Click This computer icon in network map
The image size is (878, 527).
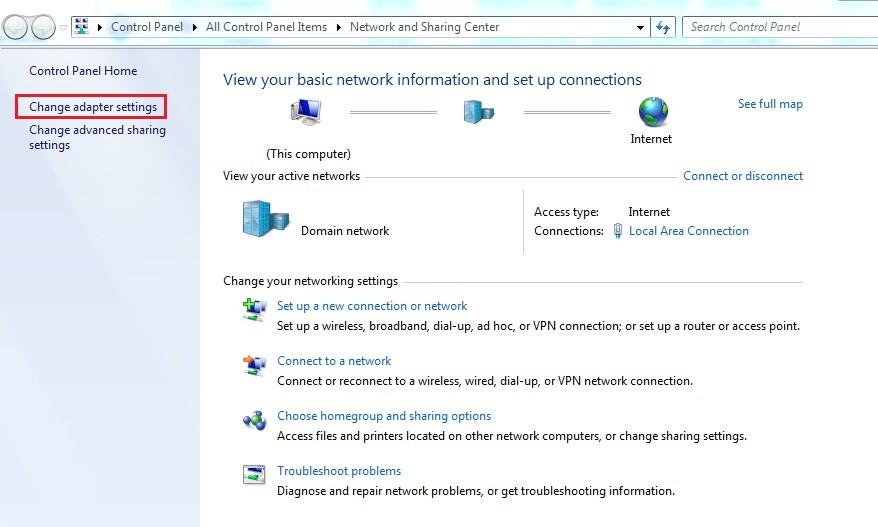pyautogui.click(x=306, y=111)
